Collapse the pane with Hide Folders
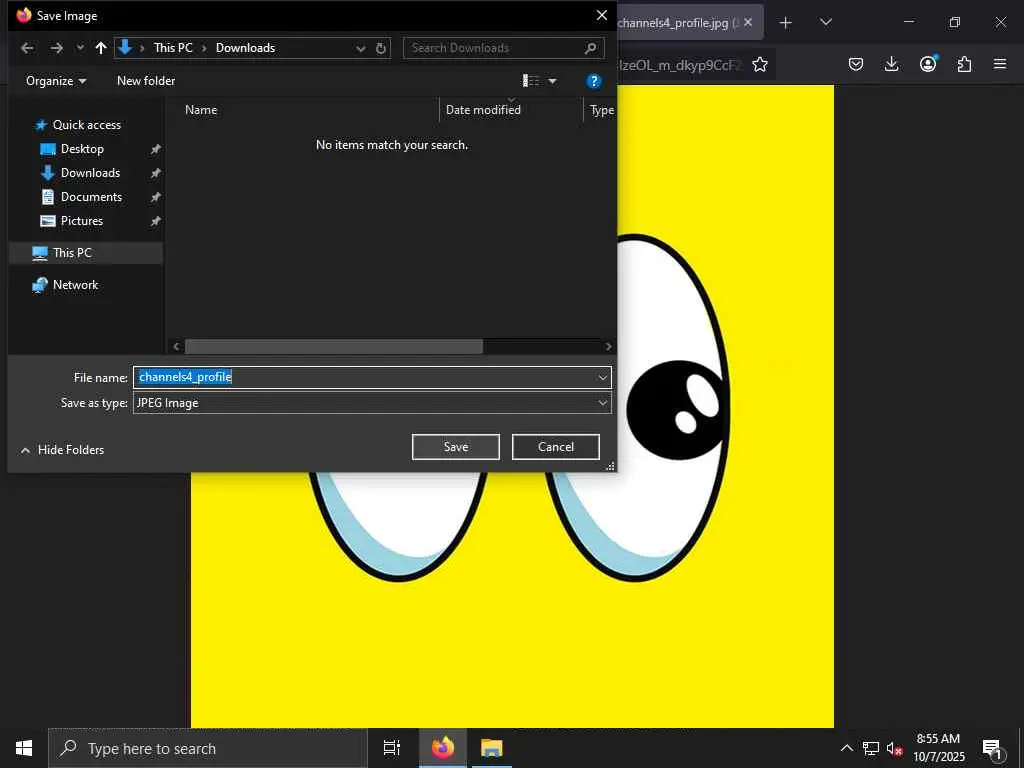This screenshot has width=1024, height=768. click(x=62, y=450)
